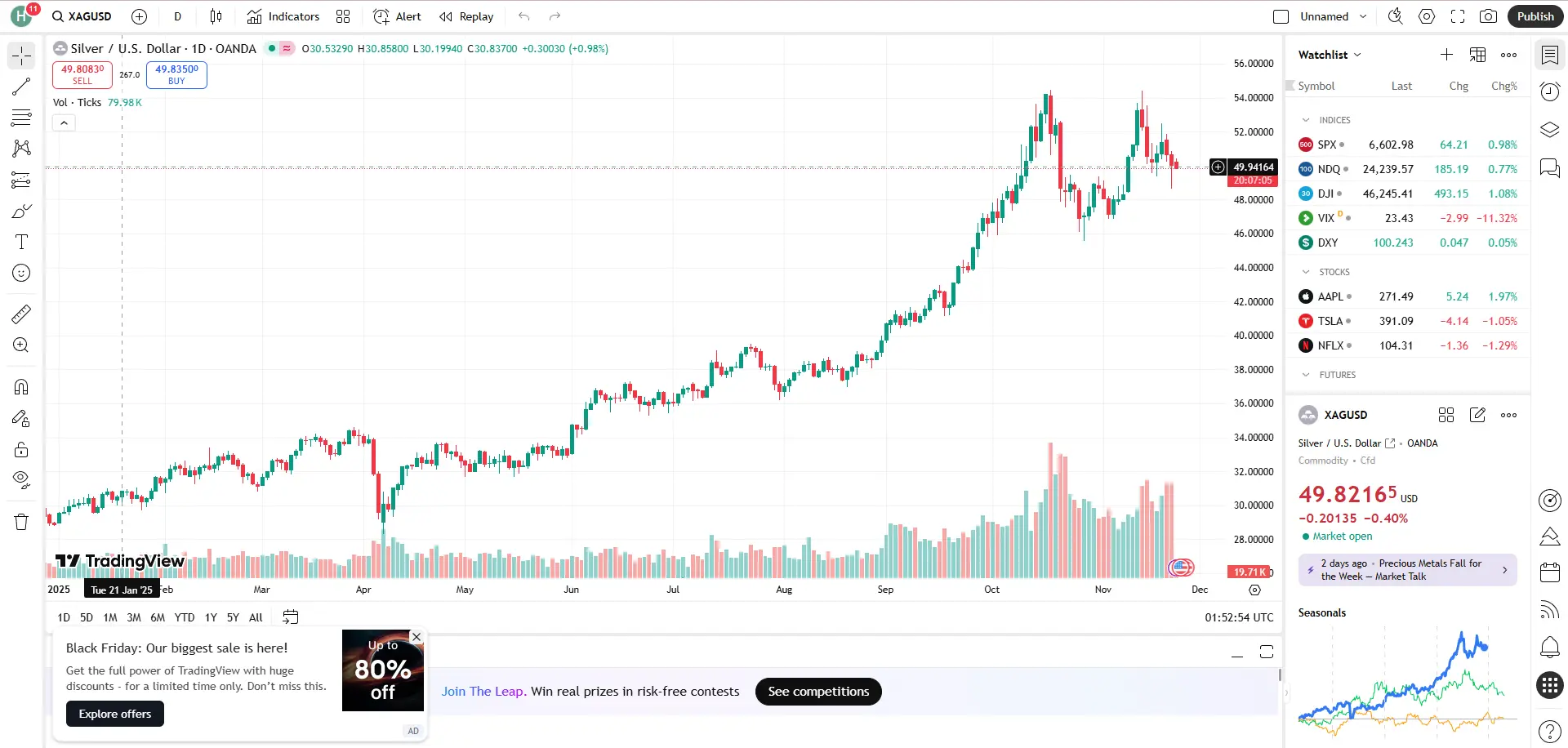Pick the Brush drawing tool
Viewport: 1568px width, 748px height.
click(21, 211)
